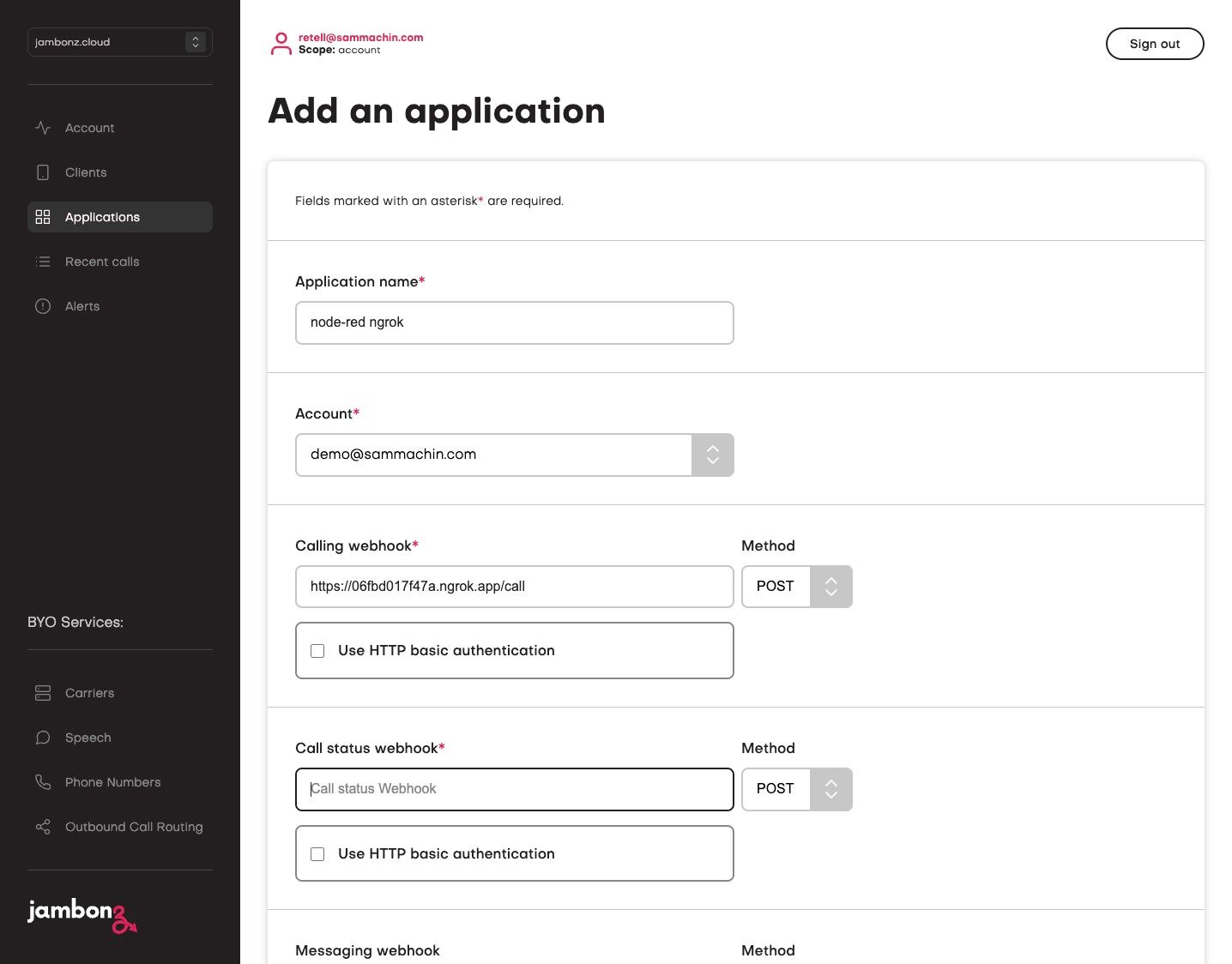Viewport: 1232px width, 964px height.
Task: Open the jambonz.cloud selector at top of sidebar
Action: pos(119,42)
